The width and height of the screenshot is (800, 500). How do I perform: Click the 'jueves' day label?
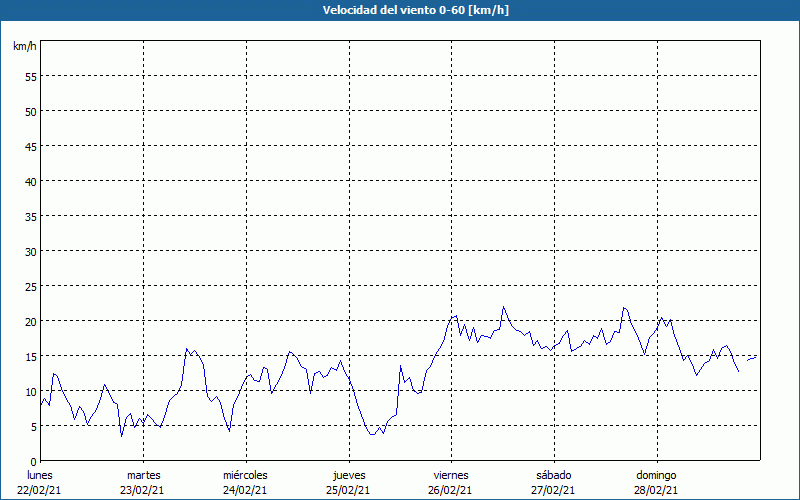coord(349,475)
